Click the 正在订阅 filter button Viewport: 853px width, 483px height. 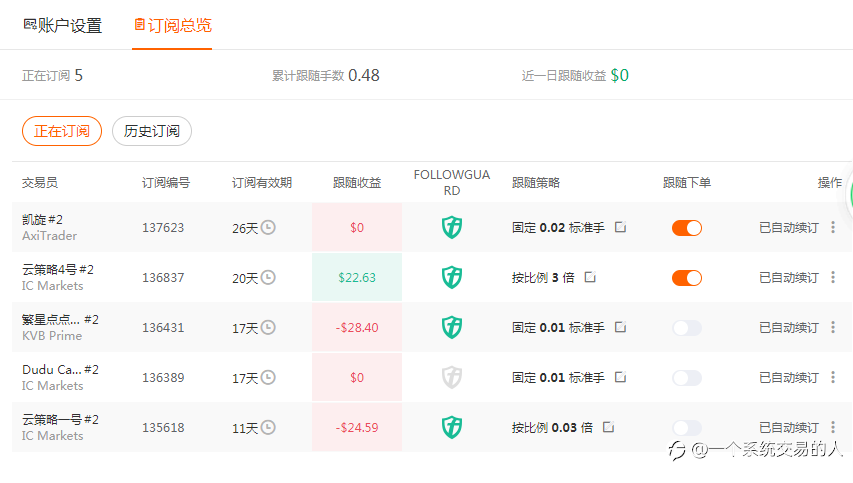pyautogui.click(x=62, y=131)
